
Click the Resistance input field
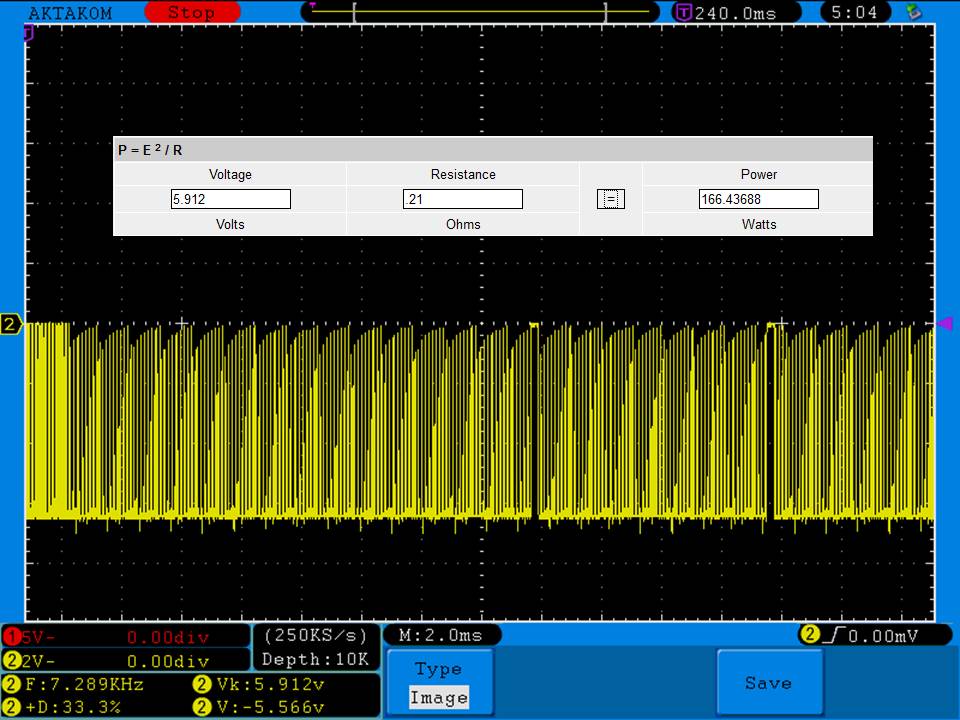click(462, 199)
